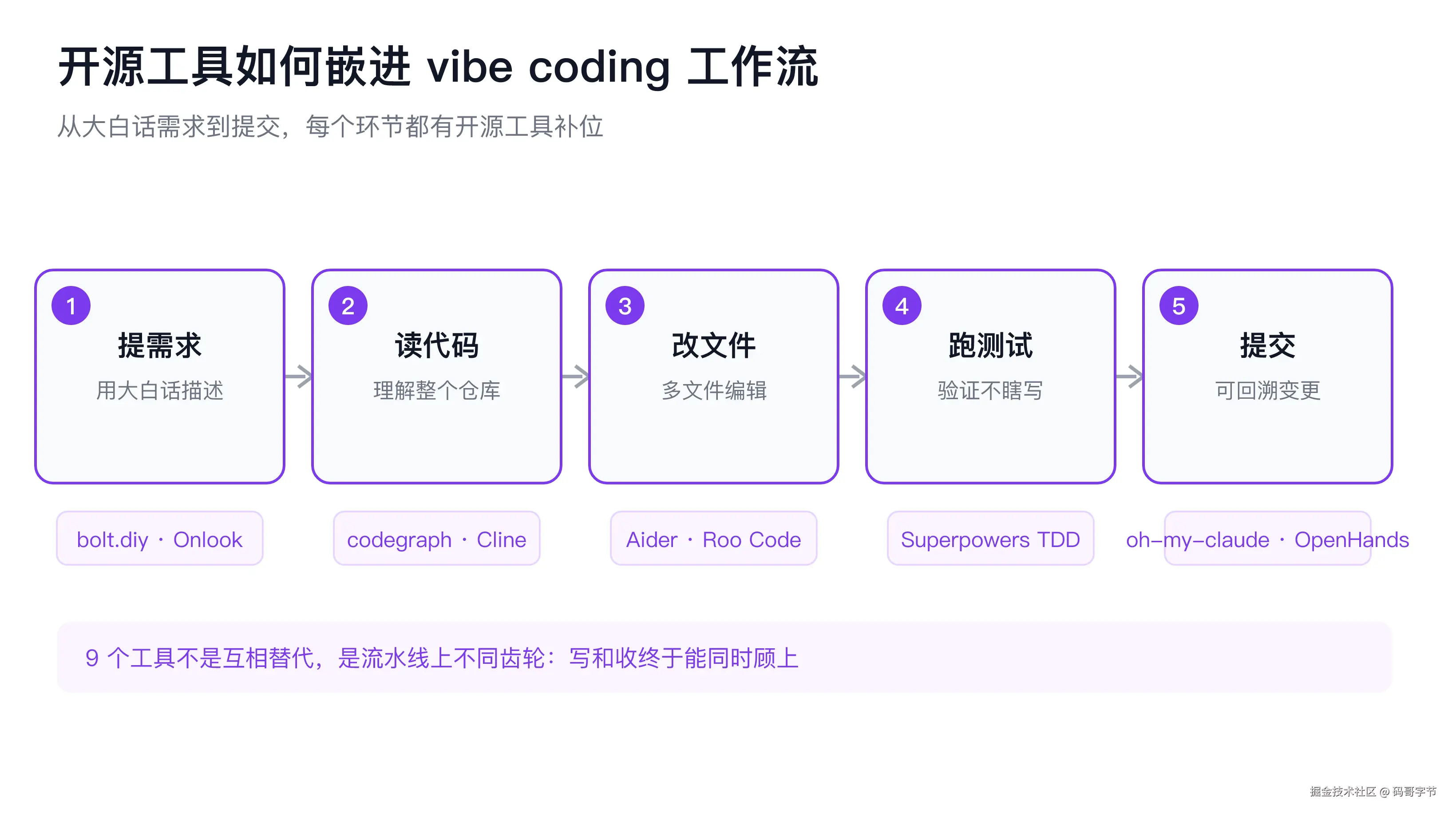Select the bolt.diy · Onlook tag

click(x=160, y=538)
